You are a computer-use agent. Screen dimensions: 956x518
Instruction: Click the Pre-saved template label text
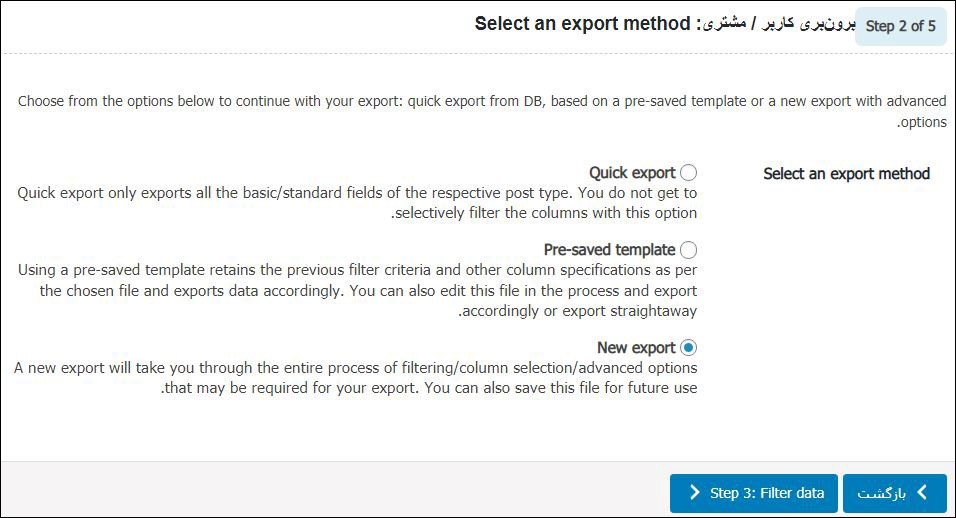pyautogui.click(x=609, y=250)
